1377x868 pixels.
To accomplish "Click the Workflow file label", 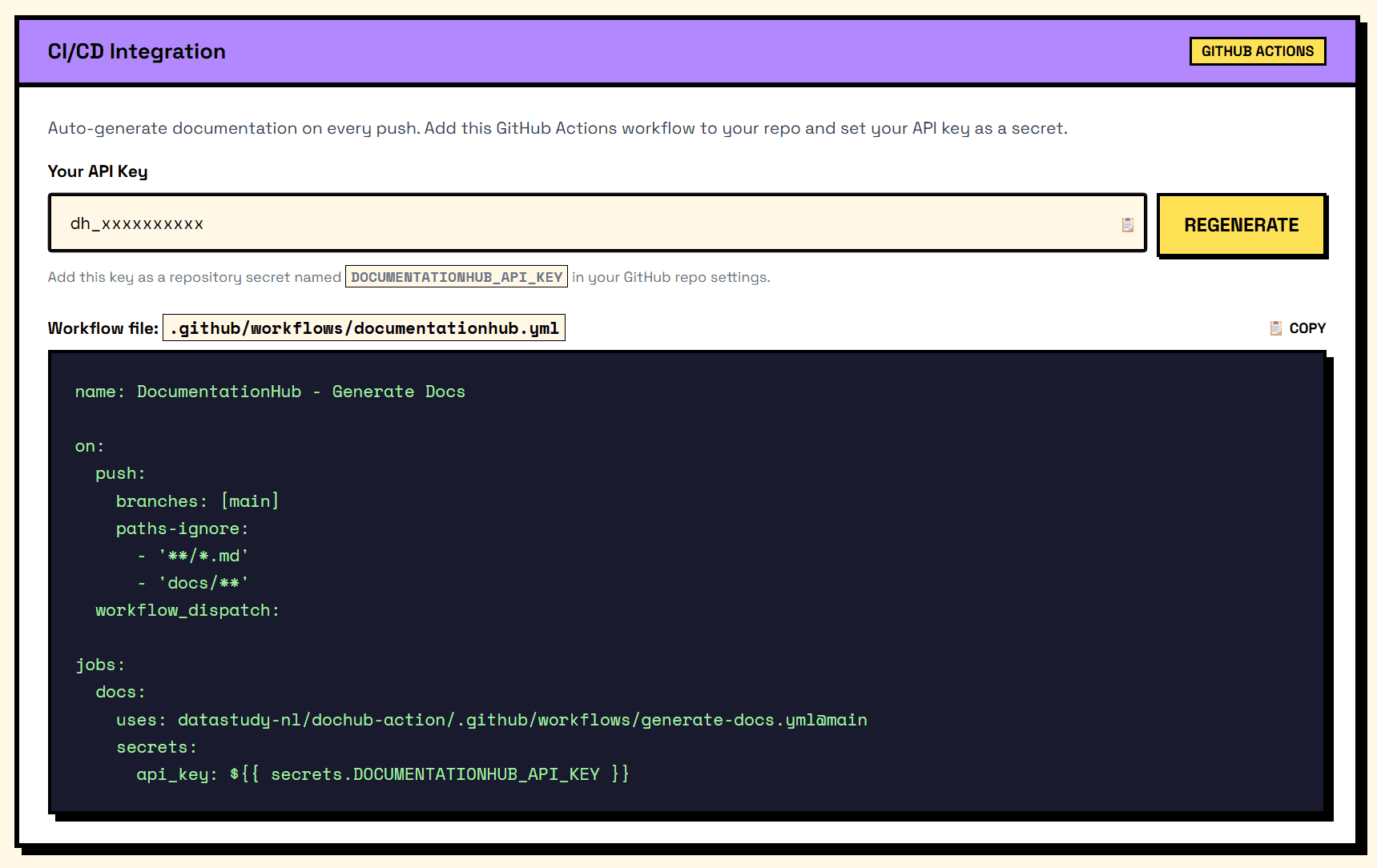I will coord(103,328).
